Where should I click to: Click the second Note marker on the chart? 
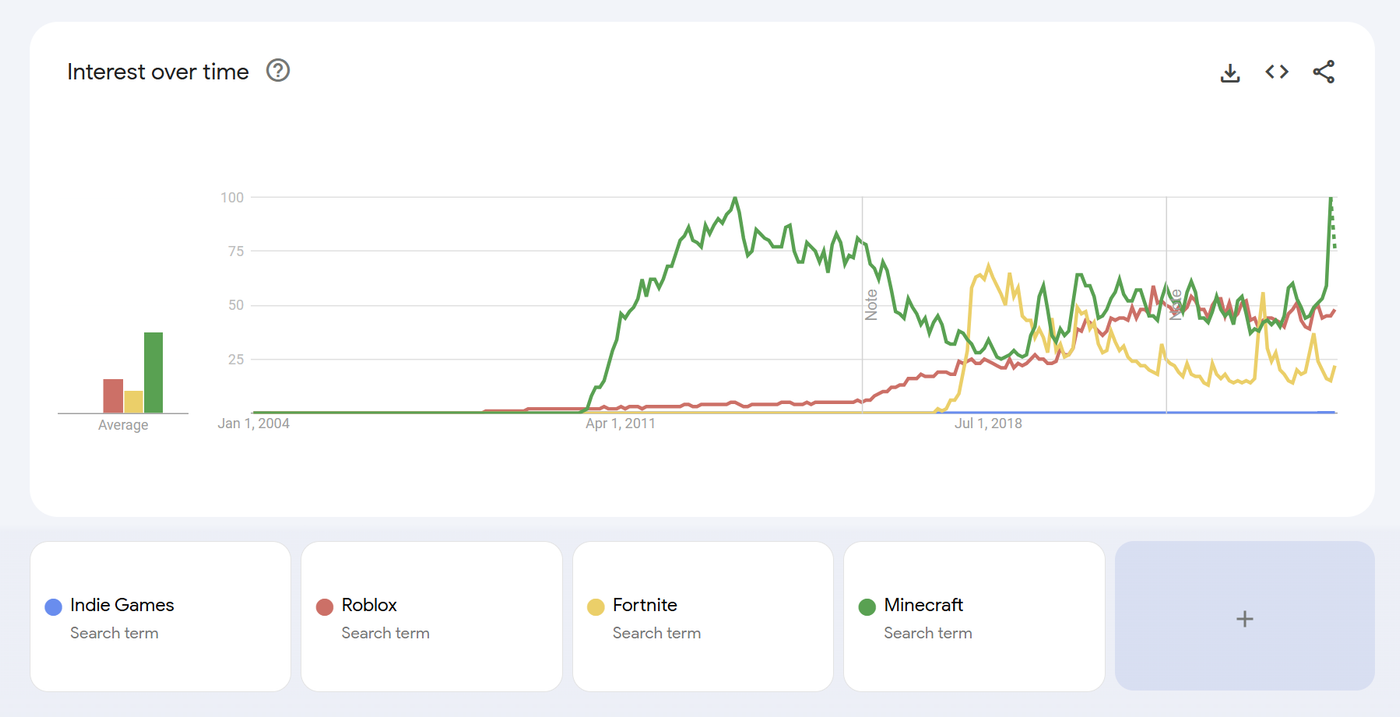tap(1175, 304)
